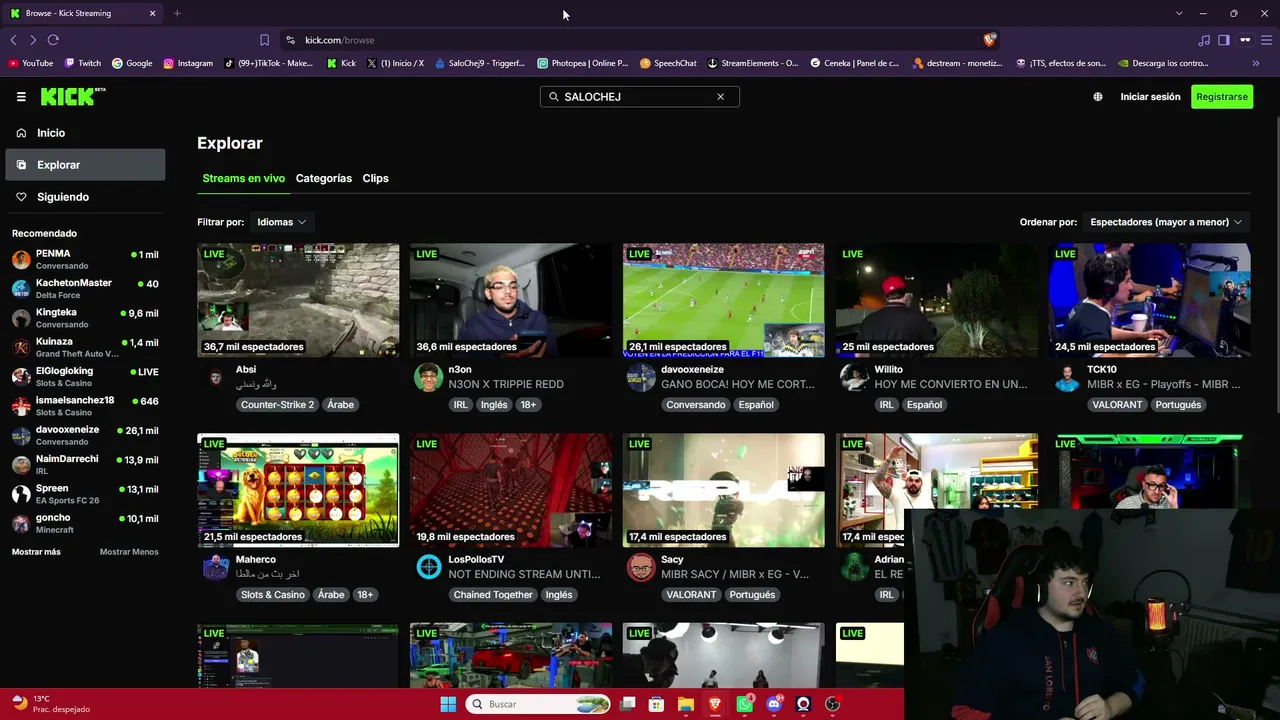Click the Slots & Casino tag under Maherco
This screenshot has width=1280, height=720.
(273, 595)
